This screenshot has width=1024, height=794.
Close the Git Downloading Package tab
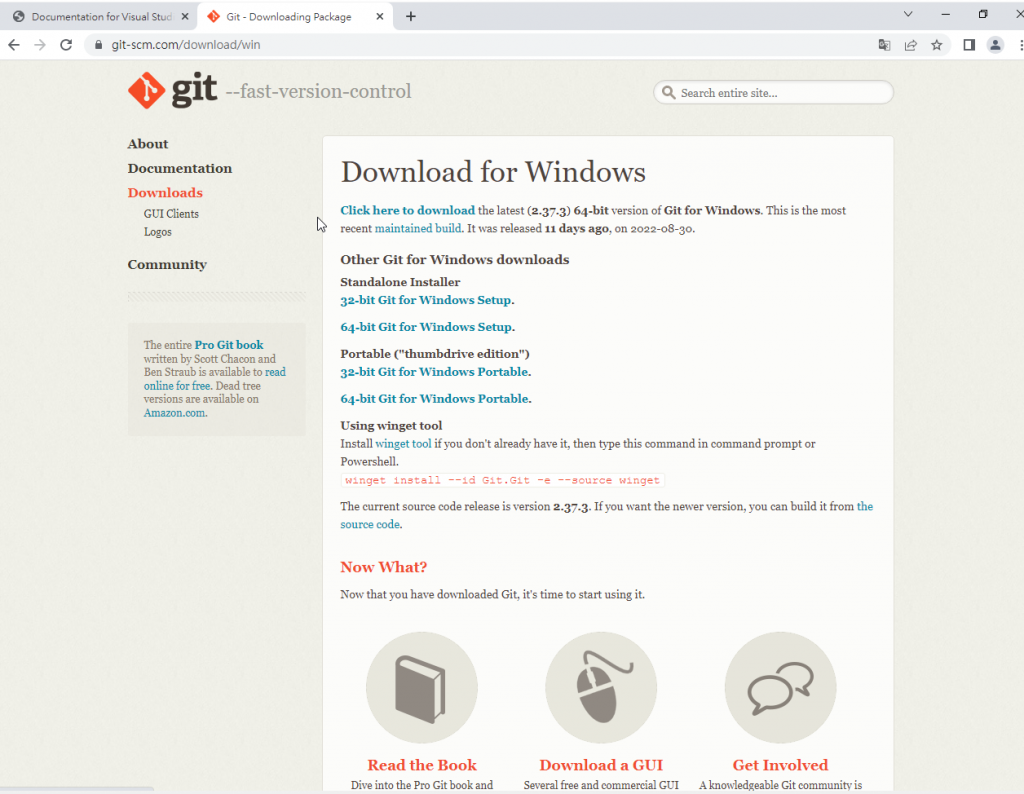[379, 16]
